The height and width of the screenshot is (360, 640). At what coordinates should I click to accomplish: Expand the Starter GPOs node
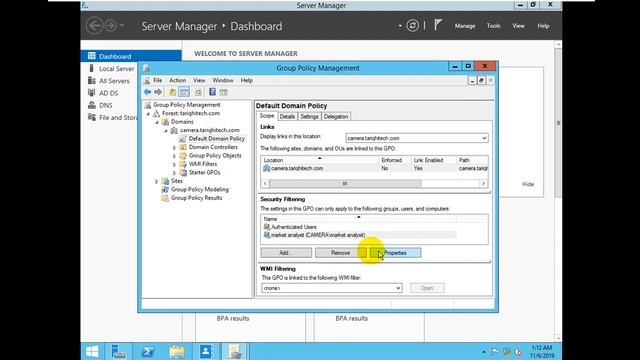click(174, 173)
